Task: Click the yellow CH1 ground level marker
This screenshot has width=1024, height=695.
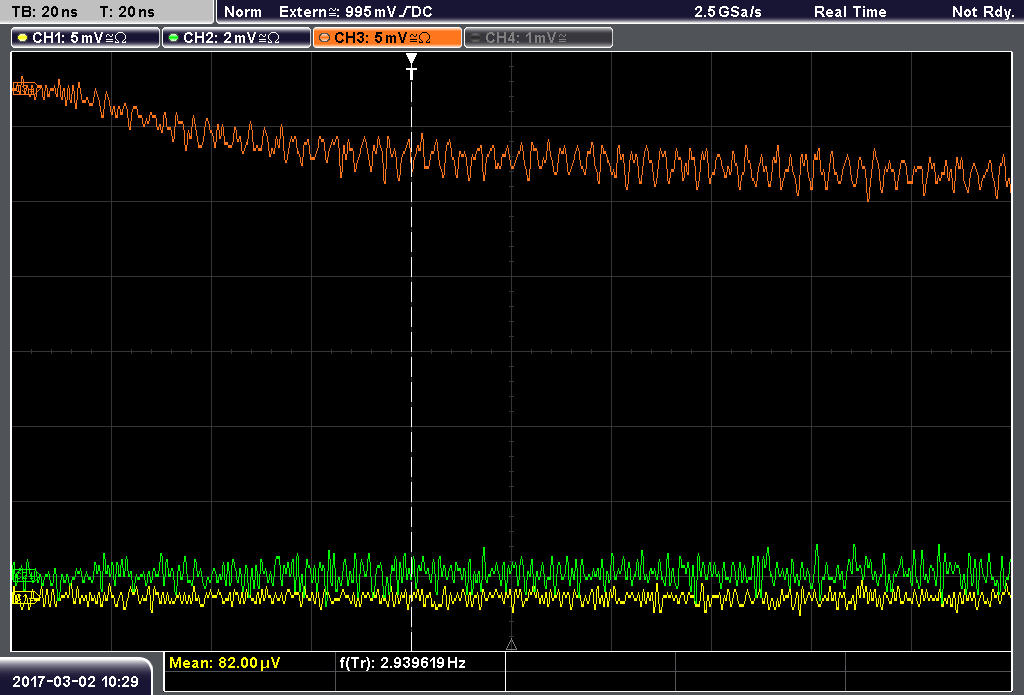Action: [x=25, y=597]
